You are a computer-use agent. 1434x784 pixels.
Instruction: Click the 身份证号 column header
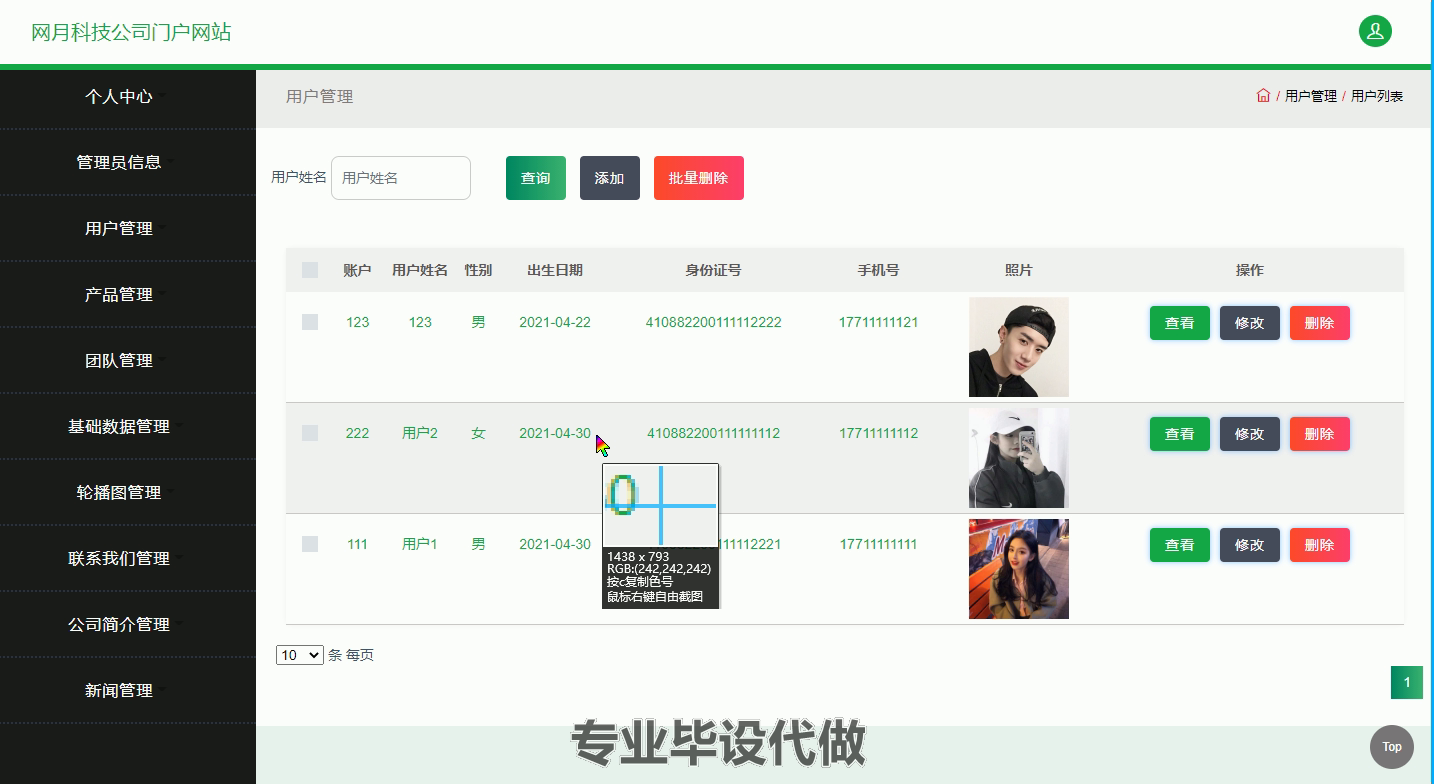point(713,270)
